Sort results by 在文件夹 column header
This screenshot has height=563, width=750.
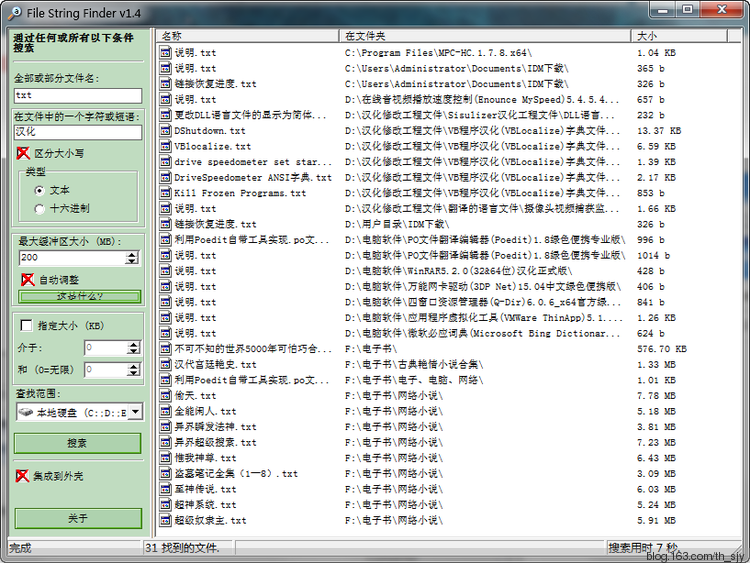485,36
